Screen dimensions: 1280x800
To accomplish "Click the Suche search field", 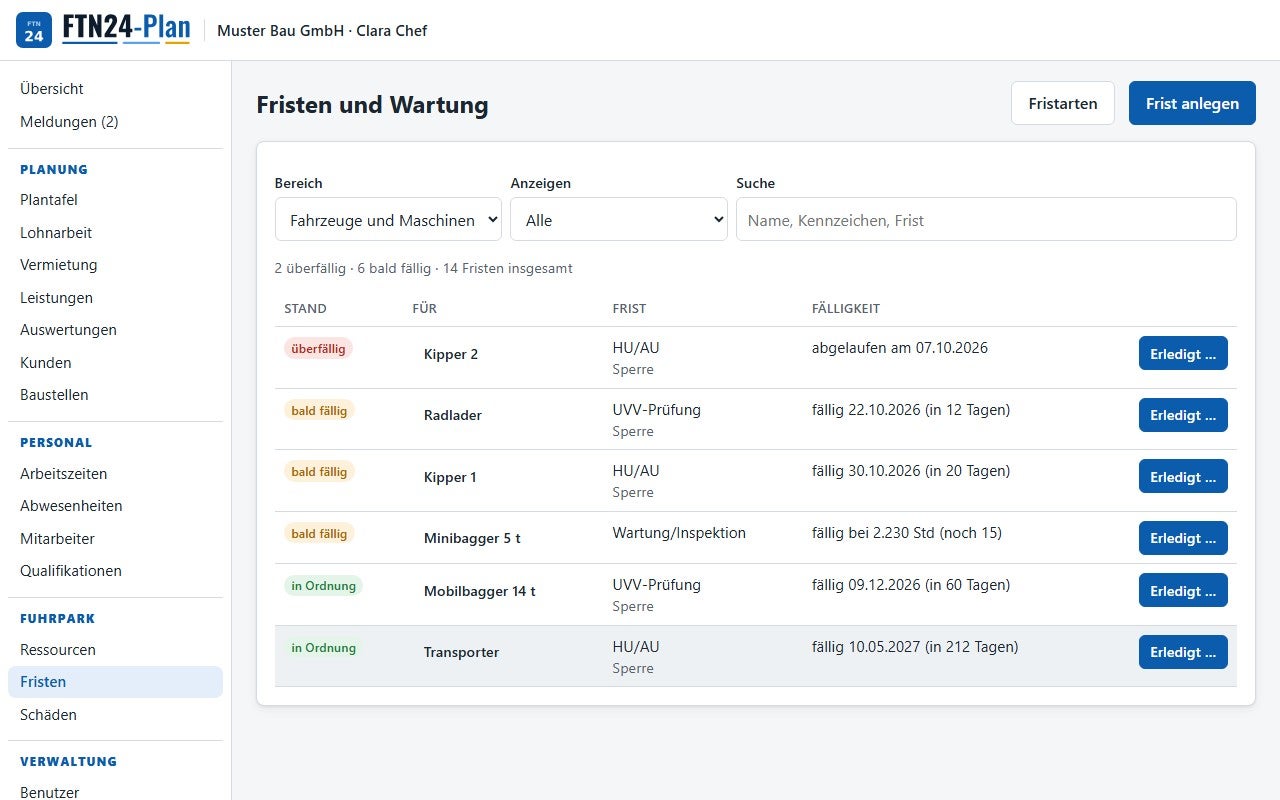I will pyautogui.click(x=986, y=219).
